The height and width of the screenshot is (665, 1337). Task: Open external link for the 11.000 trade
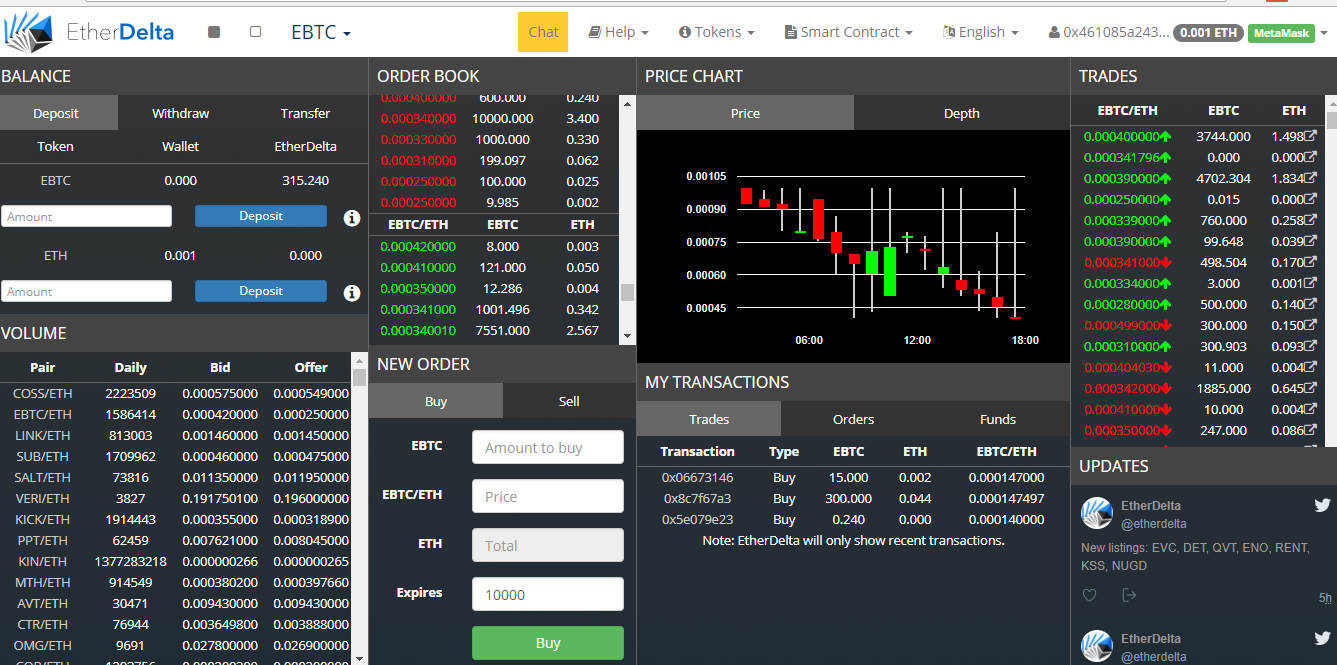(1310, 367)
